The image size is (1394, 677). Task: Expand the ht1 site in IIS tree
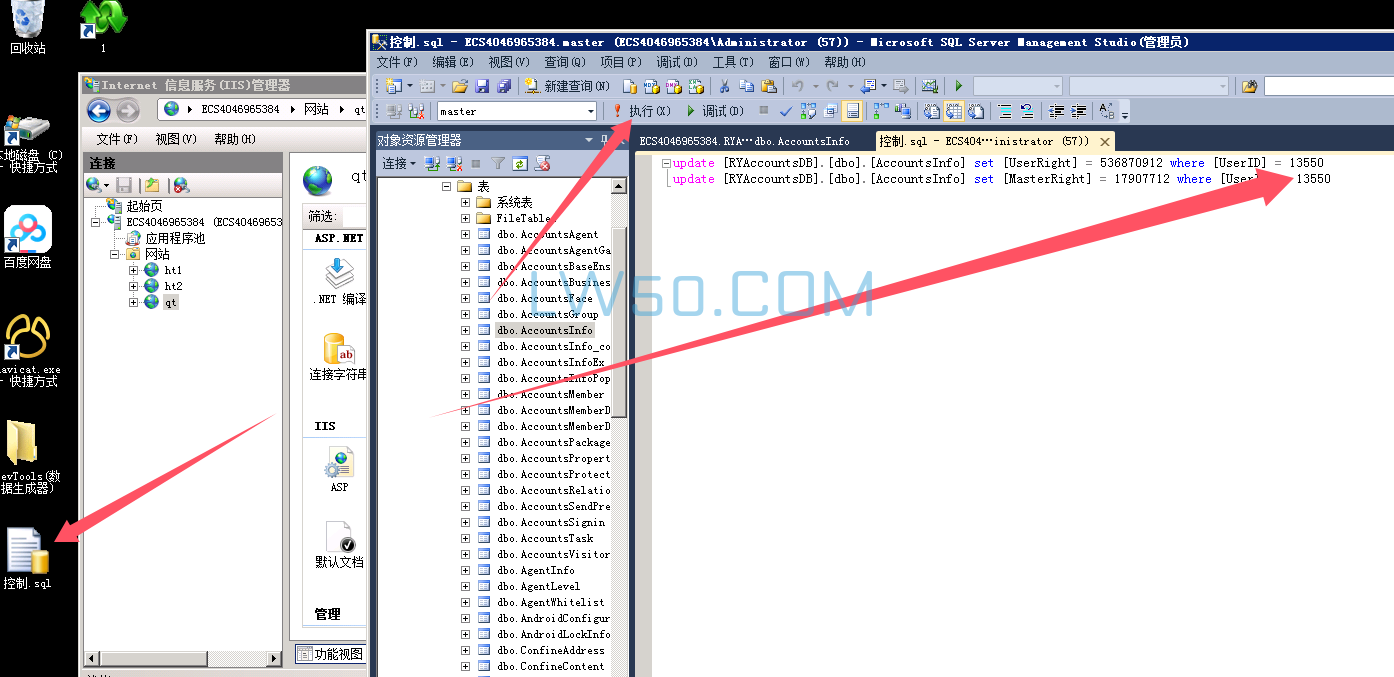(134, 270)
